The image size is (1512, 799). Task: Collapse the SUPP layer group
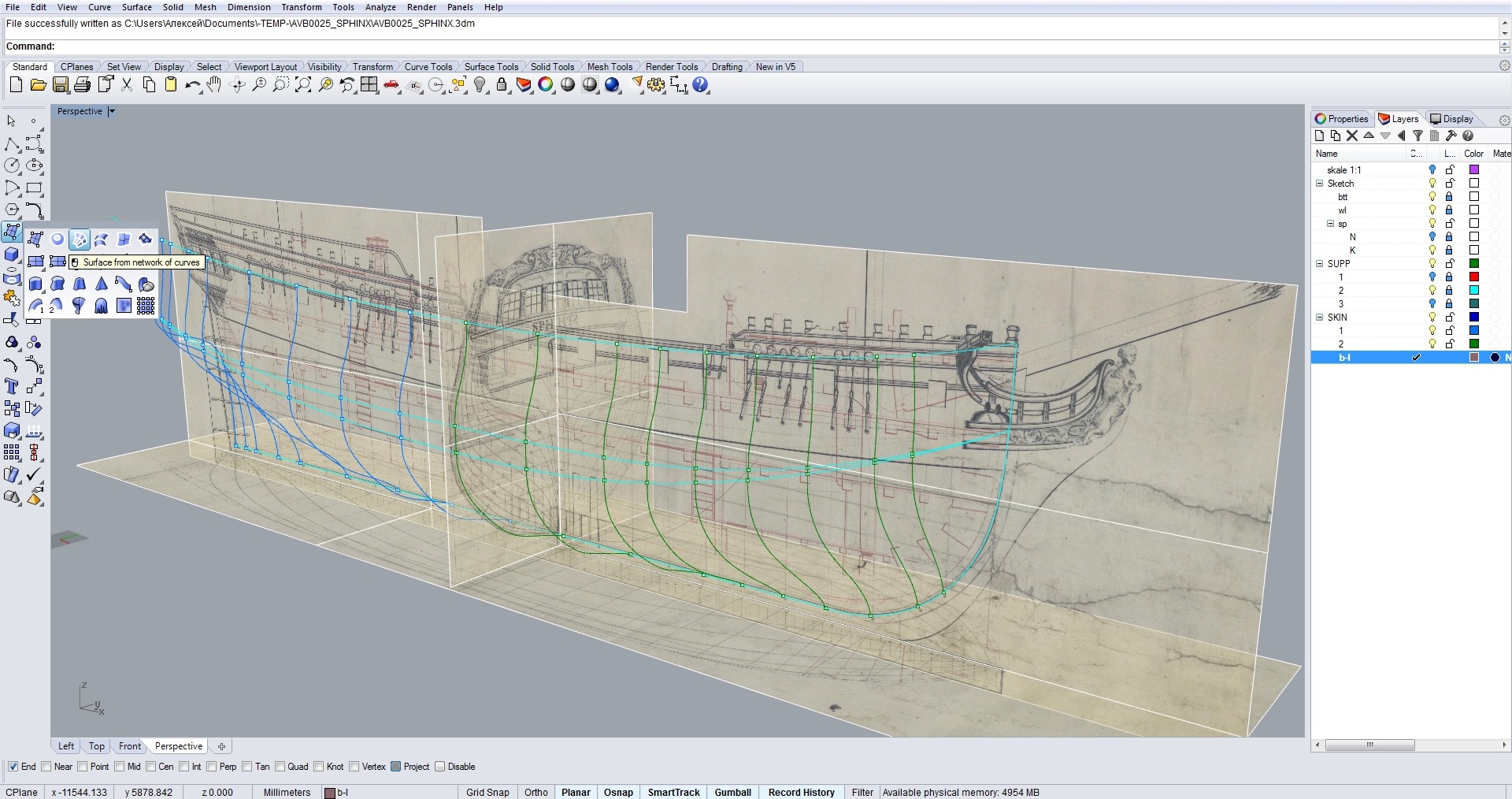1320,264
